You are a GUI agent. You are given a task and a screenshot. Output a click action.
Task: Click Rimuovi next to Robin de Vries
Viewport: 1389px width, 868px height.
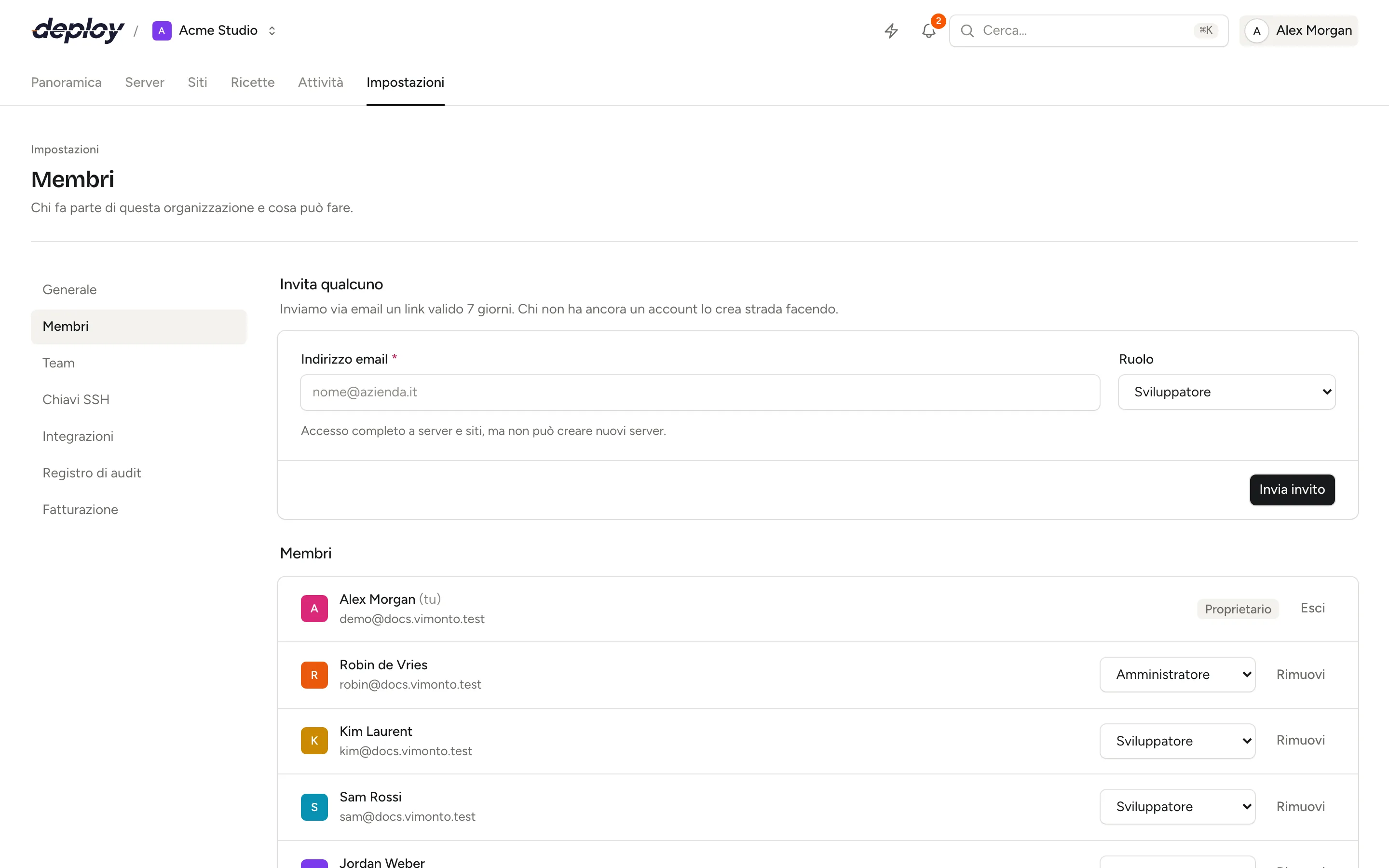[1301, 675]
